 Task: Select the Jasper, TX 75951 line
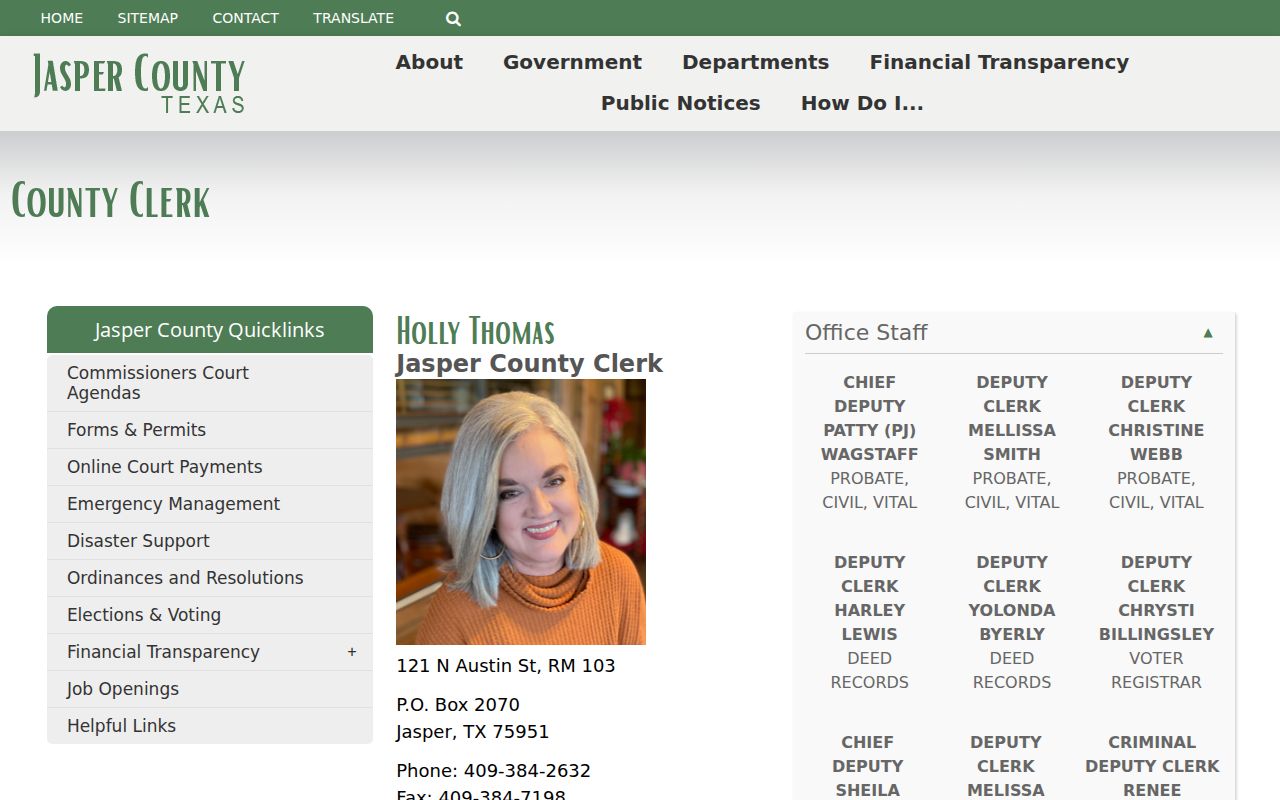(473, 732)
